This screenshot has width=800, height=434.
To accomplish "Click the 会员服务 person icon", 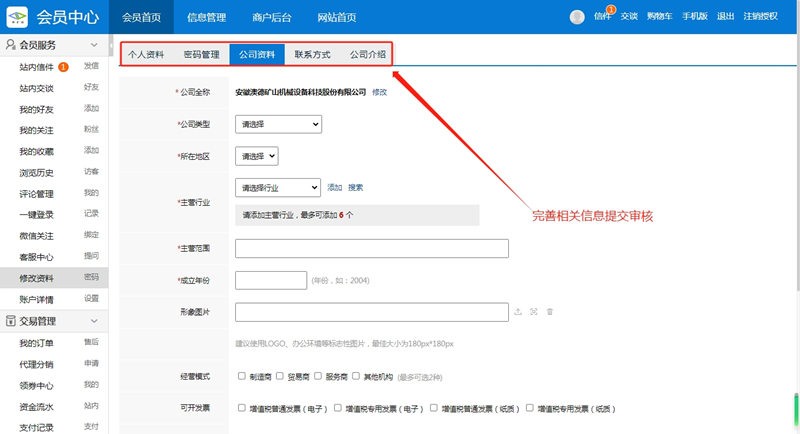I will point(10,45).
